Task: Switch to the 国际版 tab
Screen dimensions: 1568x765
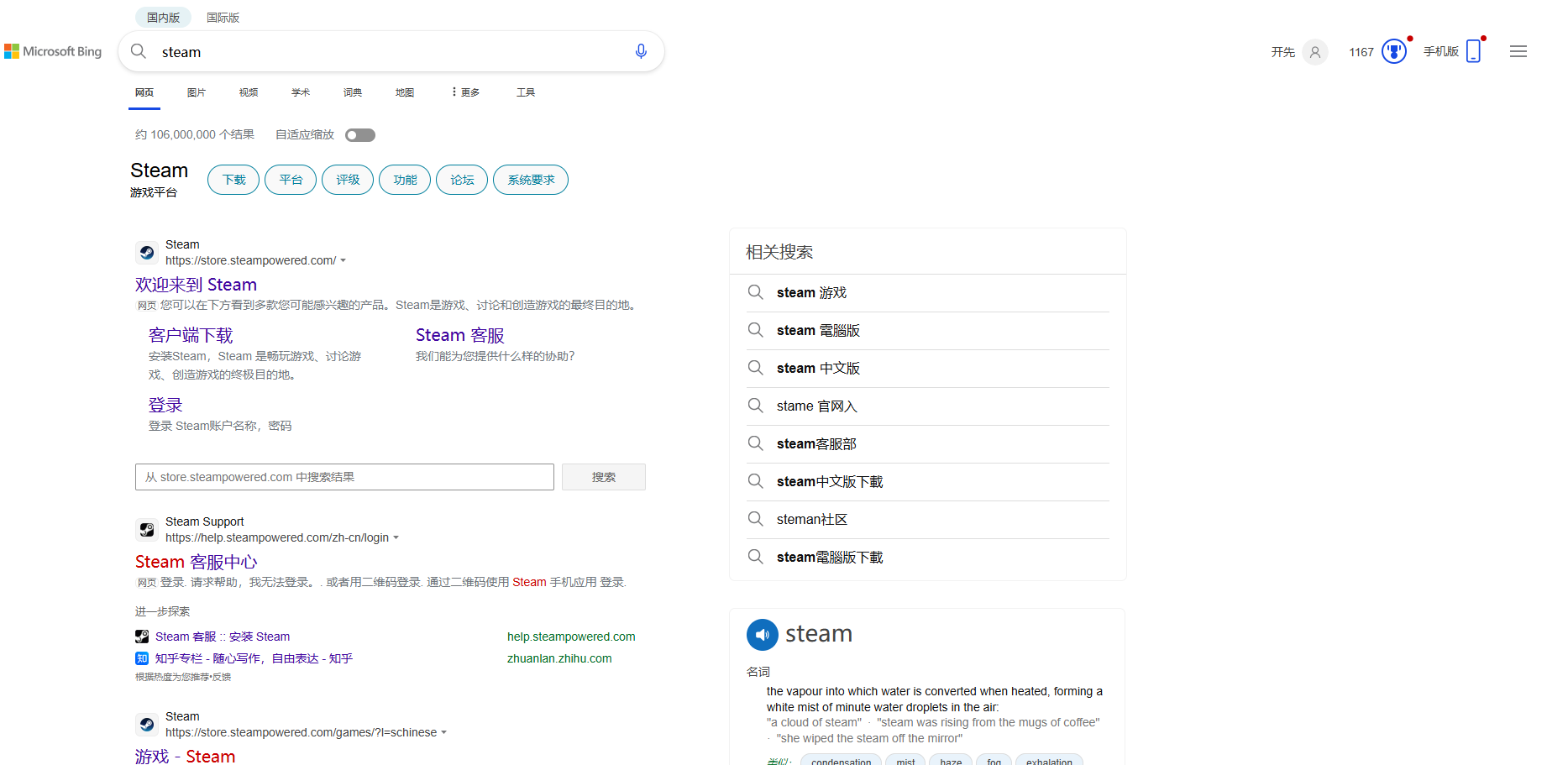Action: 223,18
